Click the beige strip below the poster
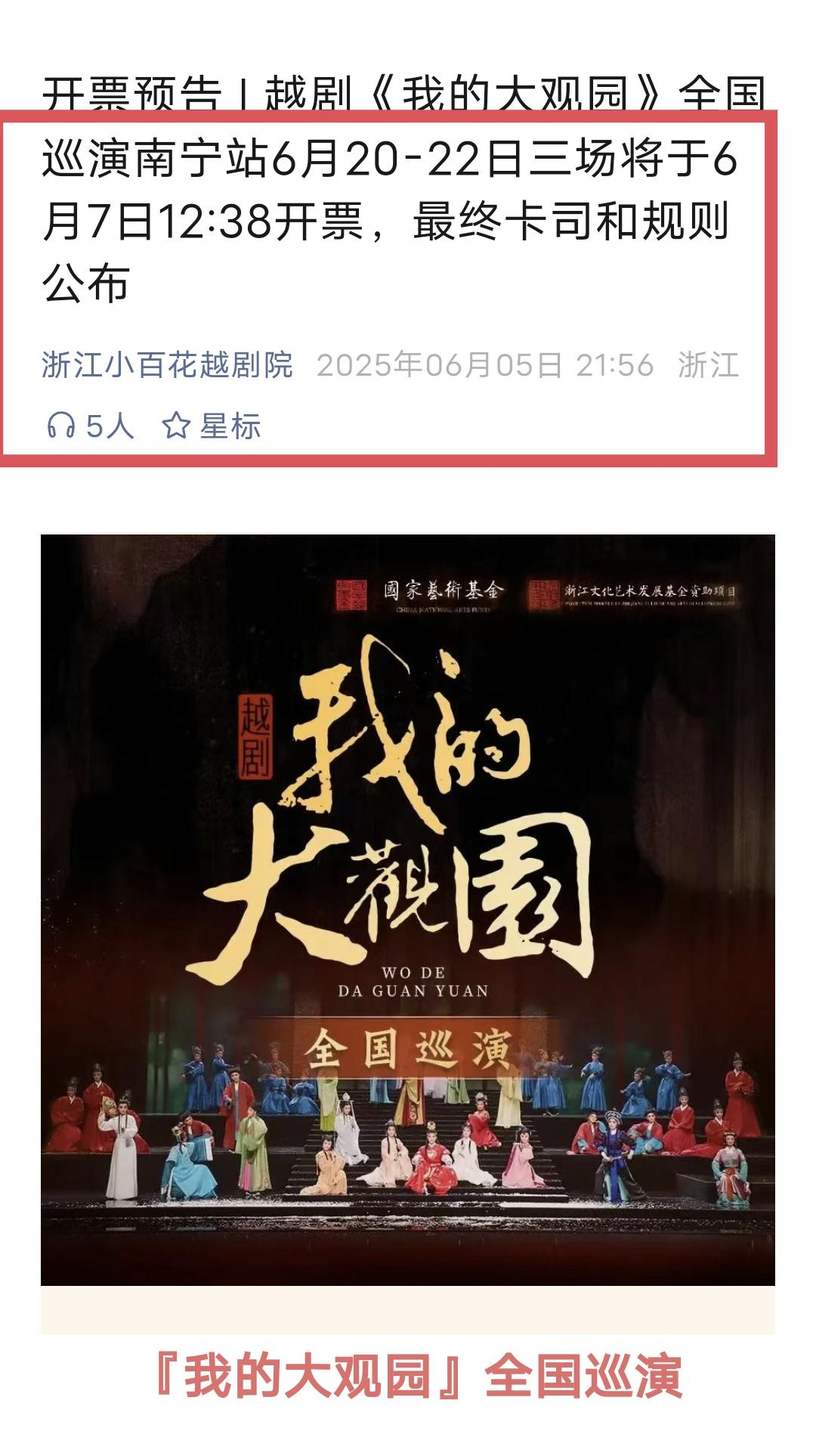The width and height of the screenshot is (816, 1456). point(408,1309)
